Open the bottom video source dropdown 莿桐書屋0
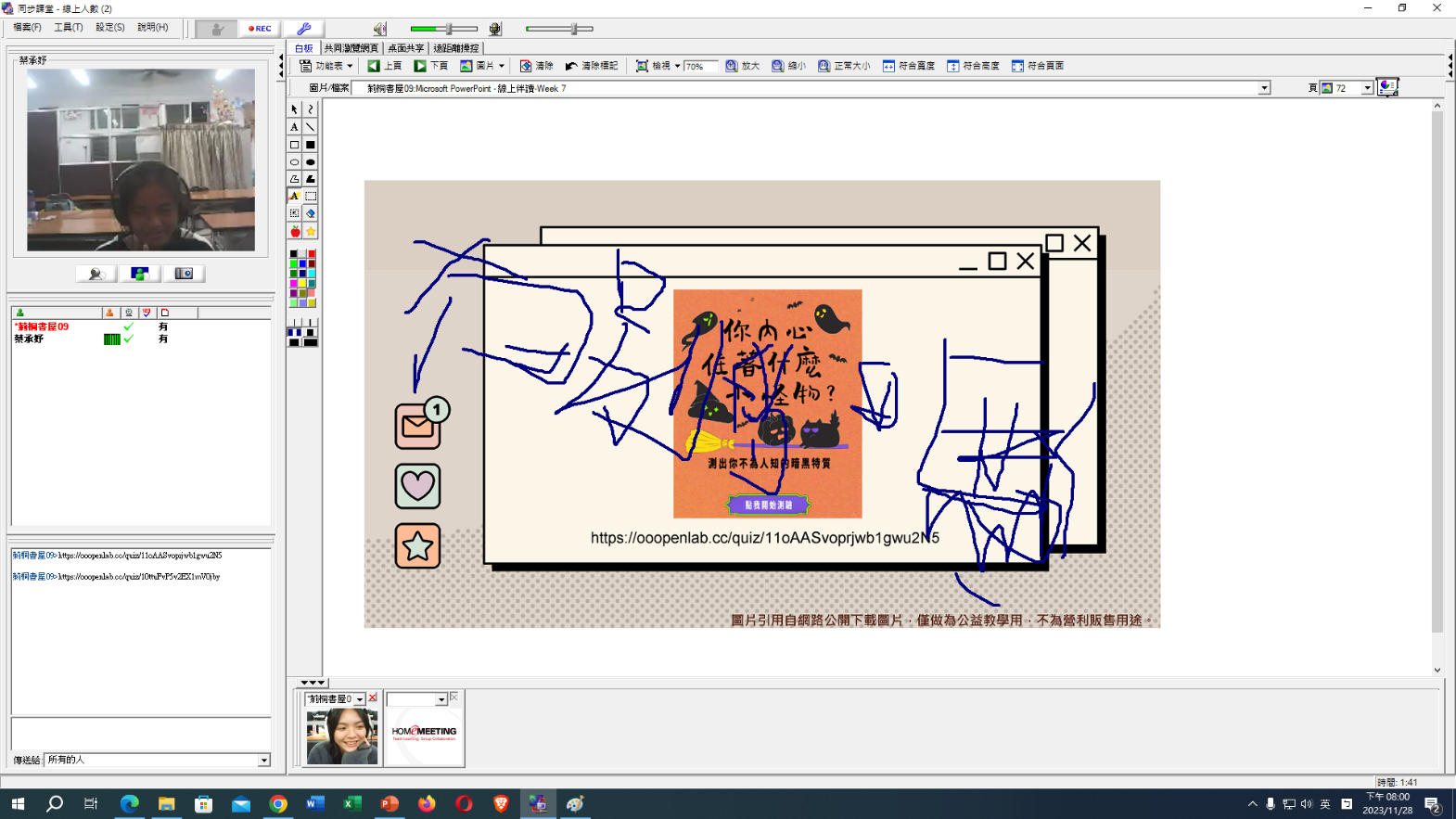Screen dimensions: 1456x819 pyautogui.click(x=359, y=699)
